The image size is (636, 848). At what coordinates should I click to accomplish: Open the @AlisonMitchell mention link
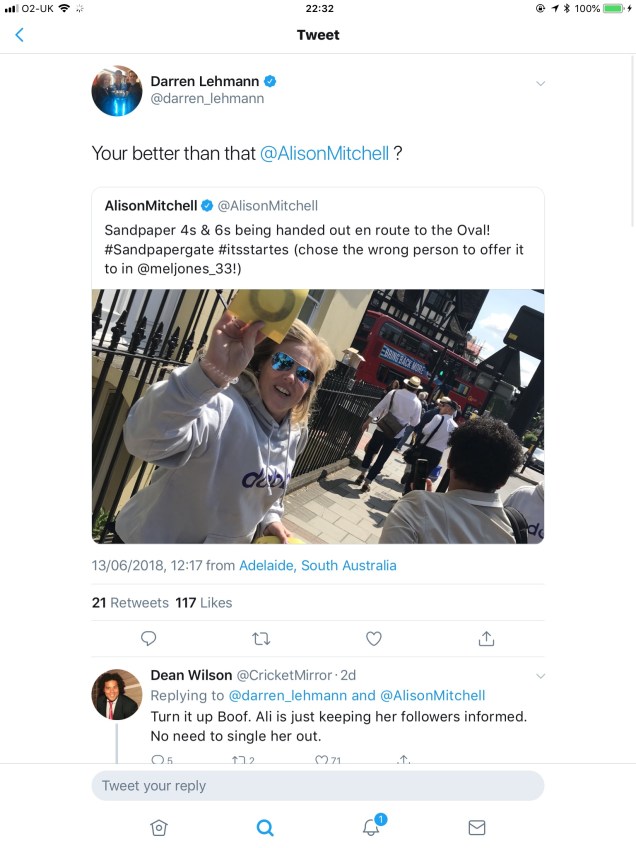[x=324, y=154]
